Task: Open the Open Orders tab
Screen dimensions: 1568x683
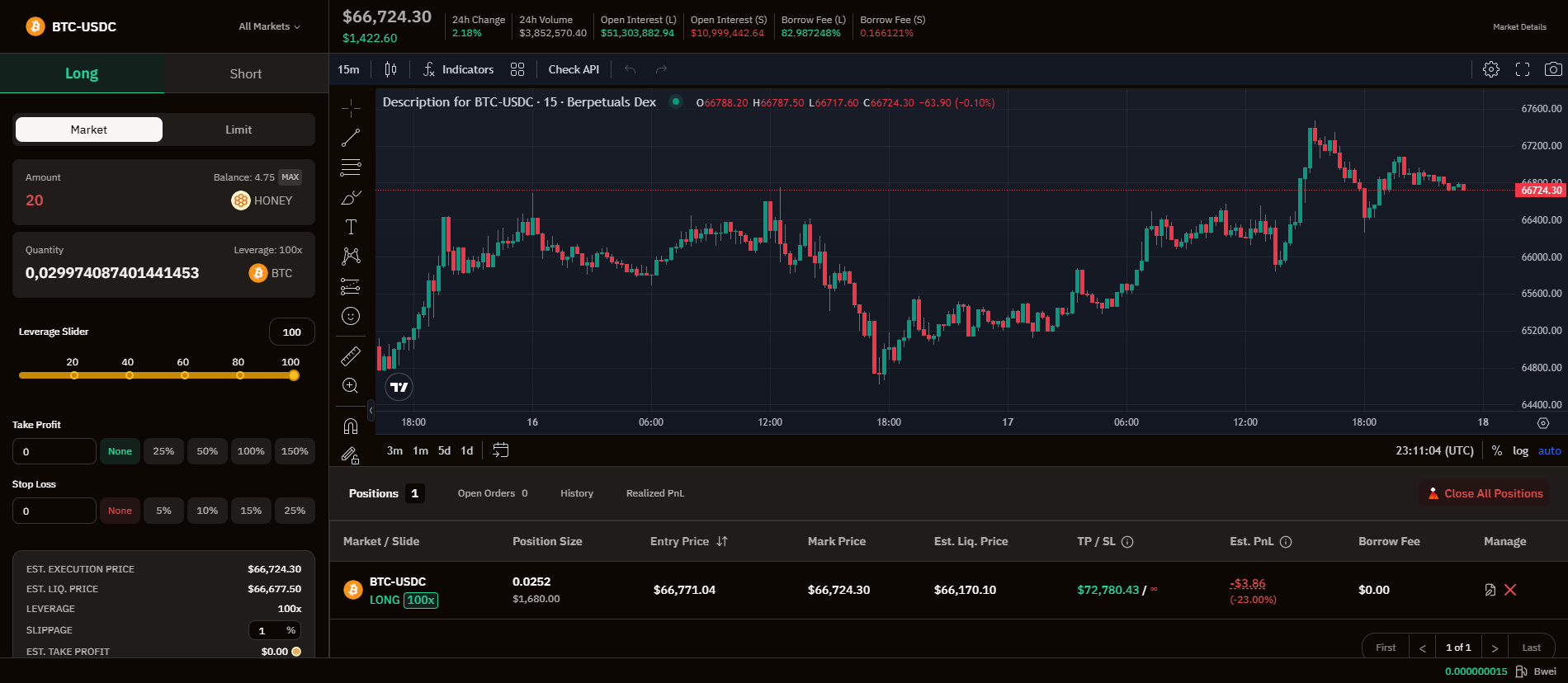Action: click(x=493, y=493)
